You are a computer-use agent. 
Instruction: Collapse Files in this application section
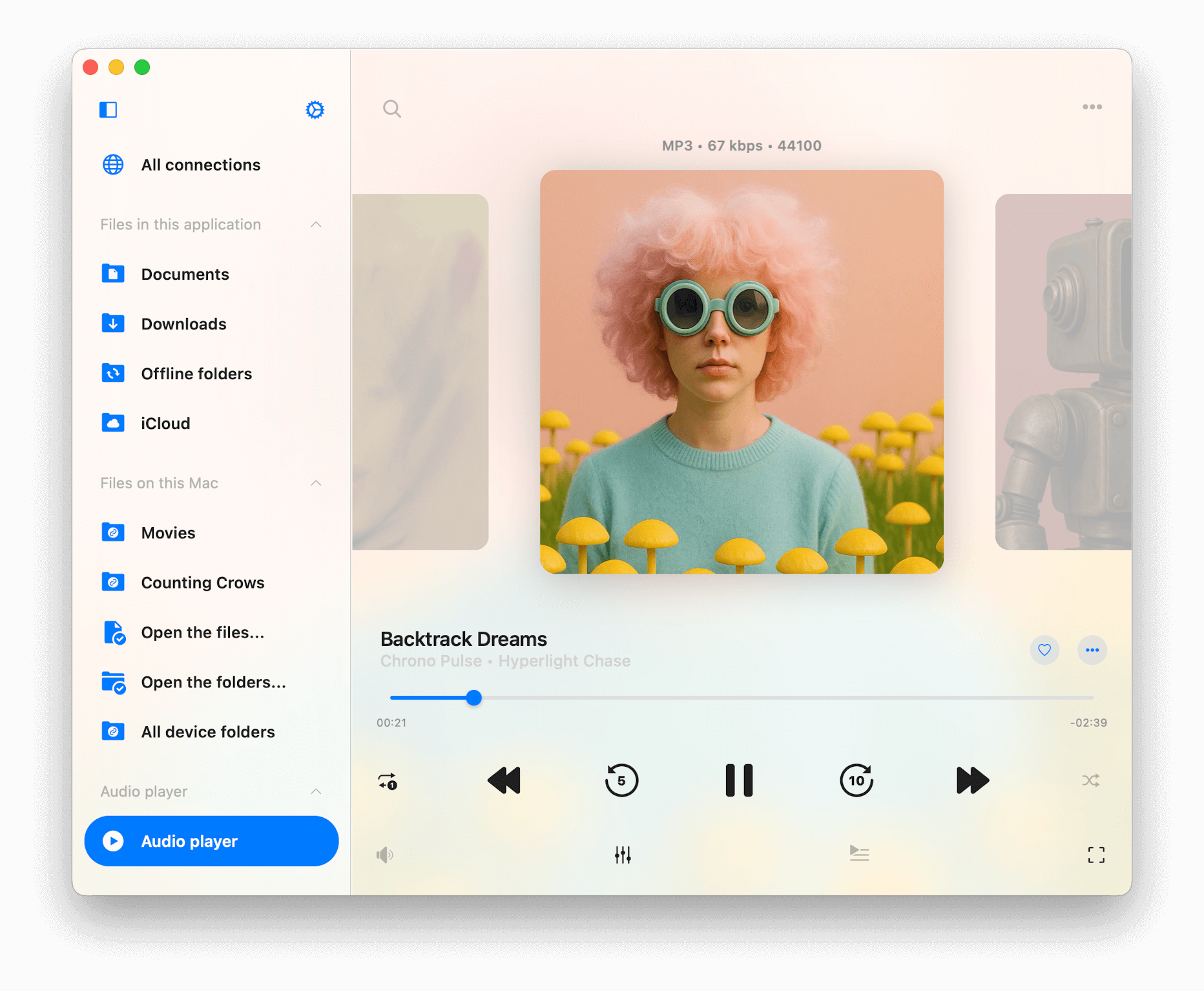coord(316,224)
